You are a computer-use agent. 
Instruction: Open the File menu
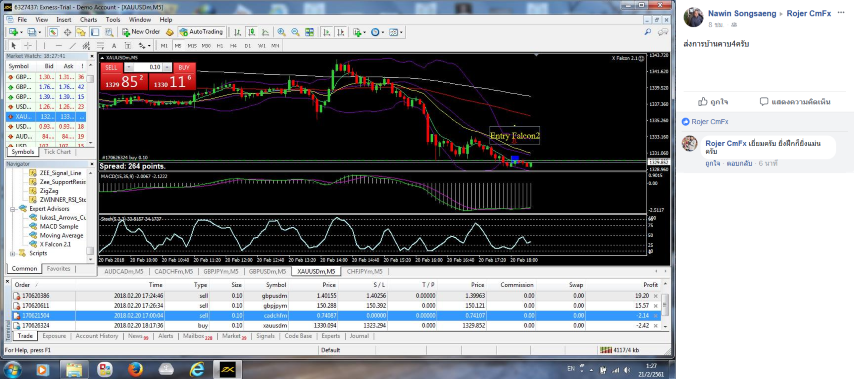click(x=22, y=20)
